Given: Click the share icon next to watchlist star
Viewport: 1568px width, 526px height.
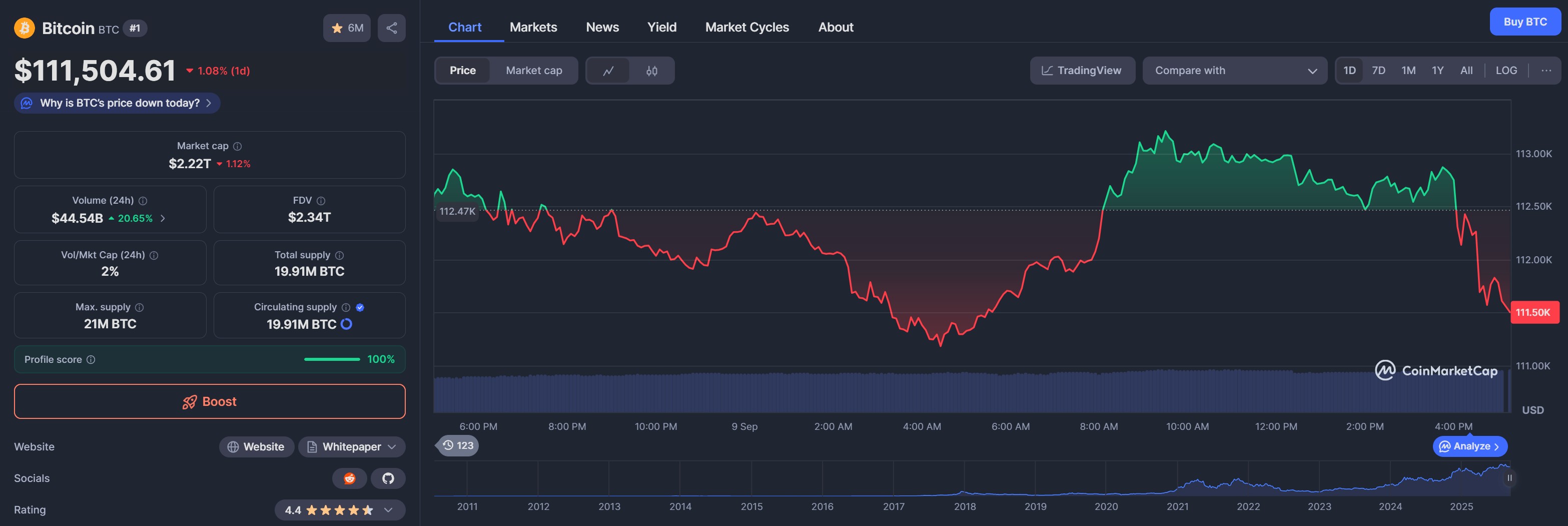Looking at the screenshot, I should [391, 28].
